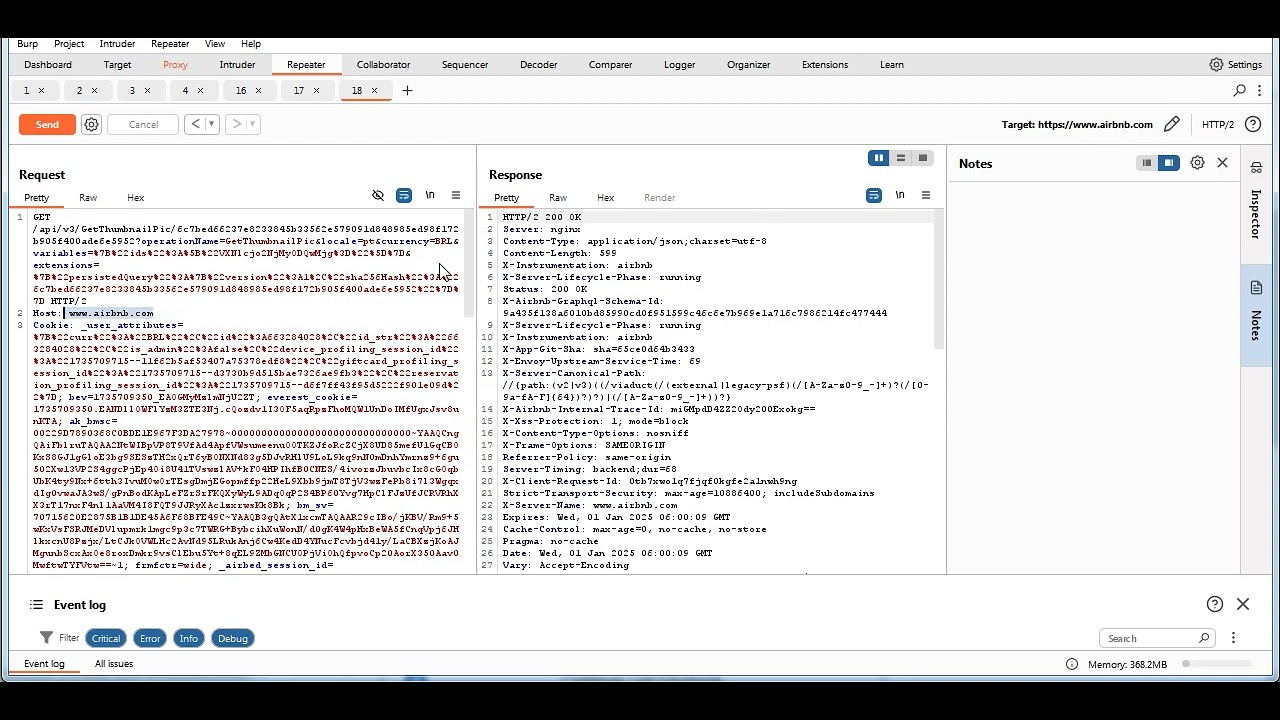Switch Request view to Raw
1280x720 pixels.
tap(88, 198)
